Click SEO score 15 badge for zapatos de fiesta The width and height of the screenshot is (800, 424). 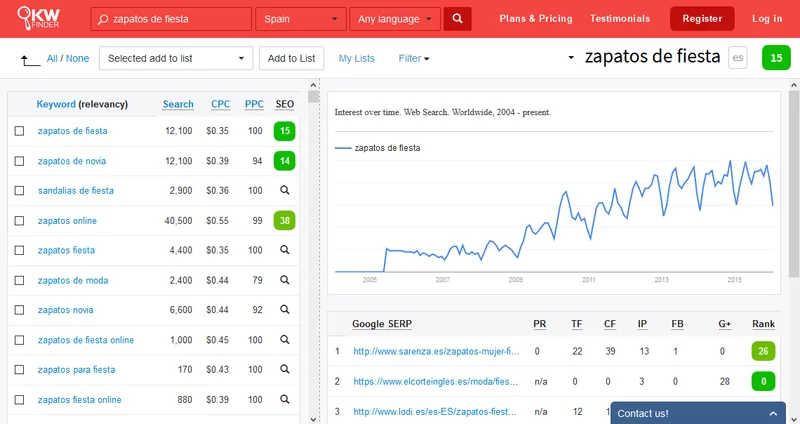click(285, 131)
